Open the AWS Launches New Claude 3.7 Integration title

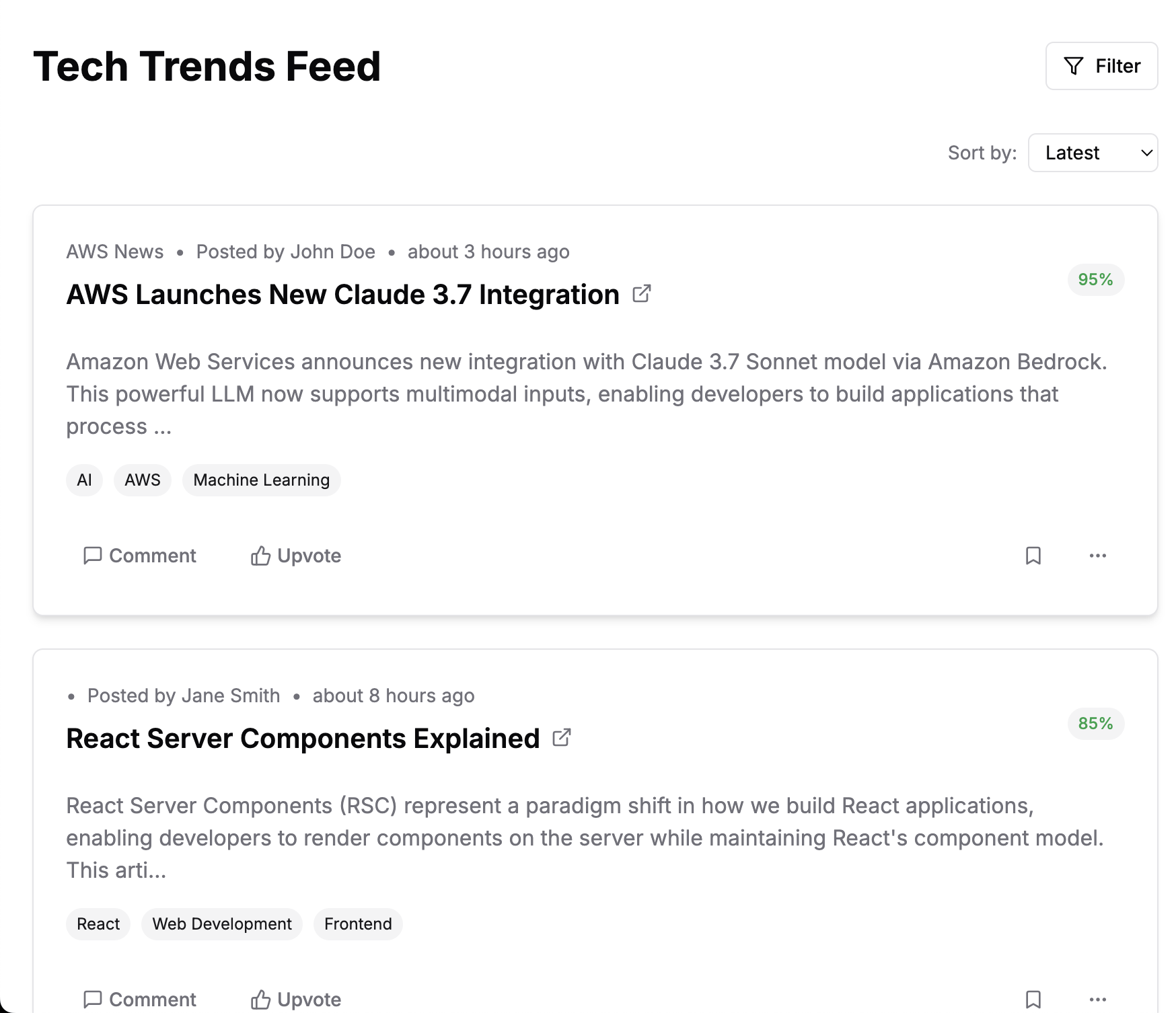(x=342, y=295)
